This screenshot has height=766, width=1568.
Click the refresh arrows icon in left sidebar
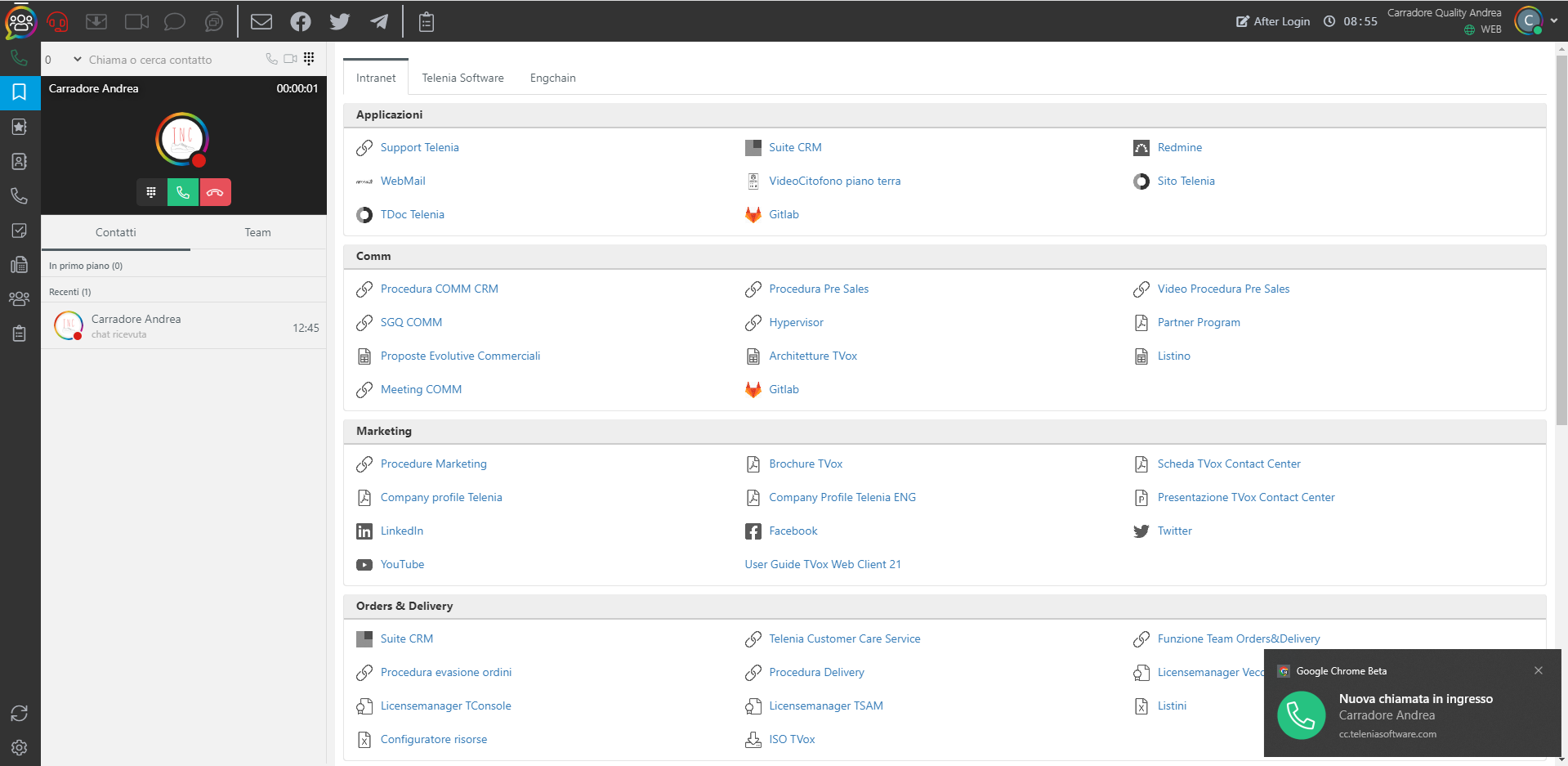coord(20,713)
